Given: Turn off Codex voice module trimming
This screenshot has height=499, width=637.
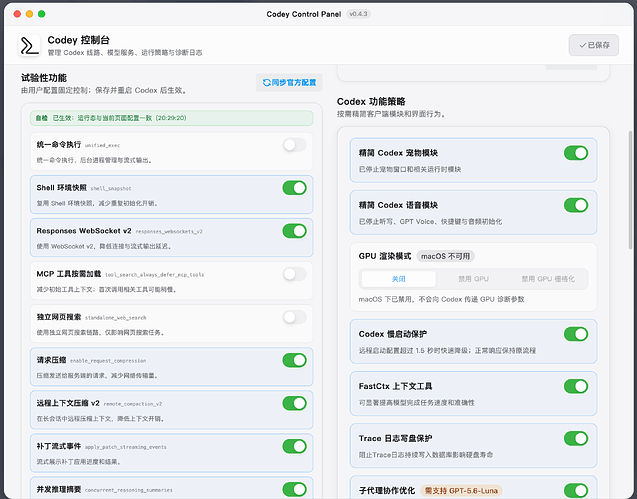Looking at the screenshot, I should (576, 205).
